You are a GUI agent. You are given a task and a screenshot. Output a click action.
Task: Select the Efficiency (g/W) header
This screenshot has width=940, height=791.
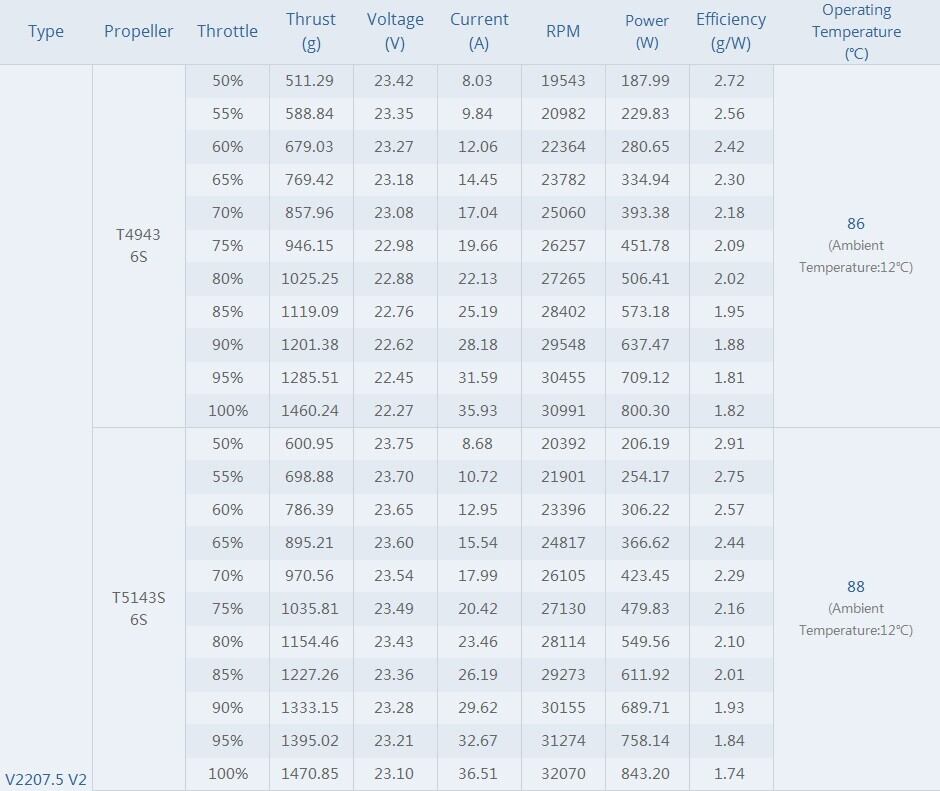(731, 31)
